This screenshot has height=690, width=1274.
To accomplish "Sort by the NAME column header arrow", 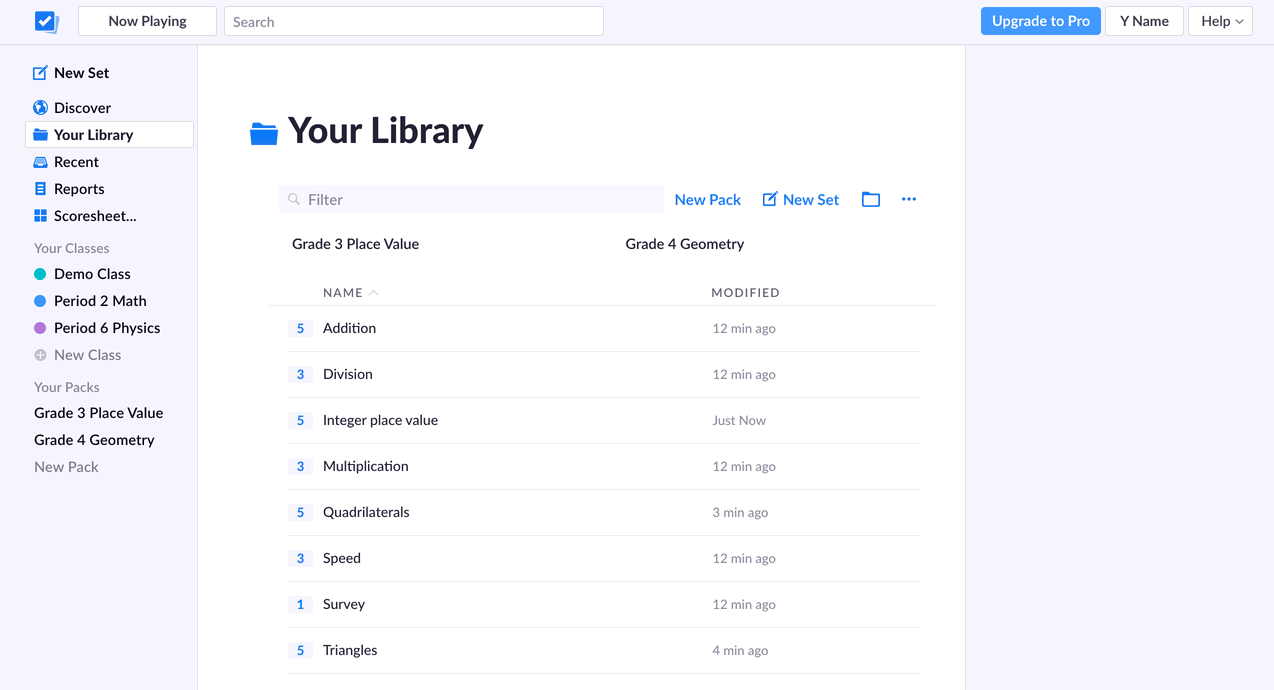I will [374, 293].
